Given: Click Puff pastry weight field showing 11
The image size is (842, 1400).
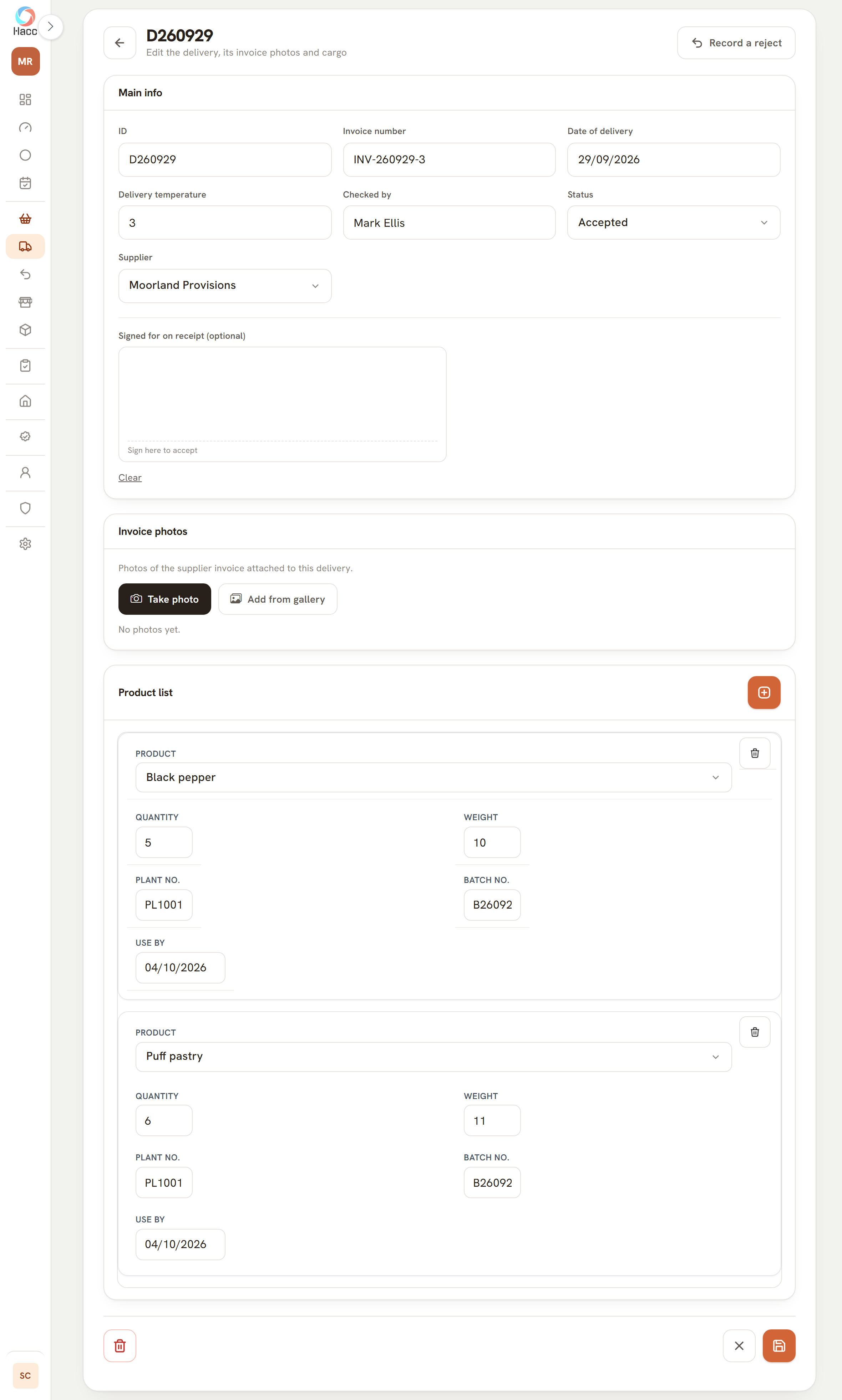Looking at the screenshot, I should [492, 1120].
